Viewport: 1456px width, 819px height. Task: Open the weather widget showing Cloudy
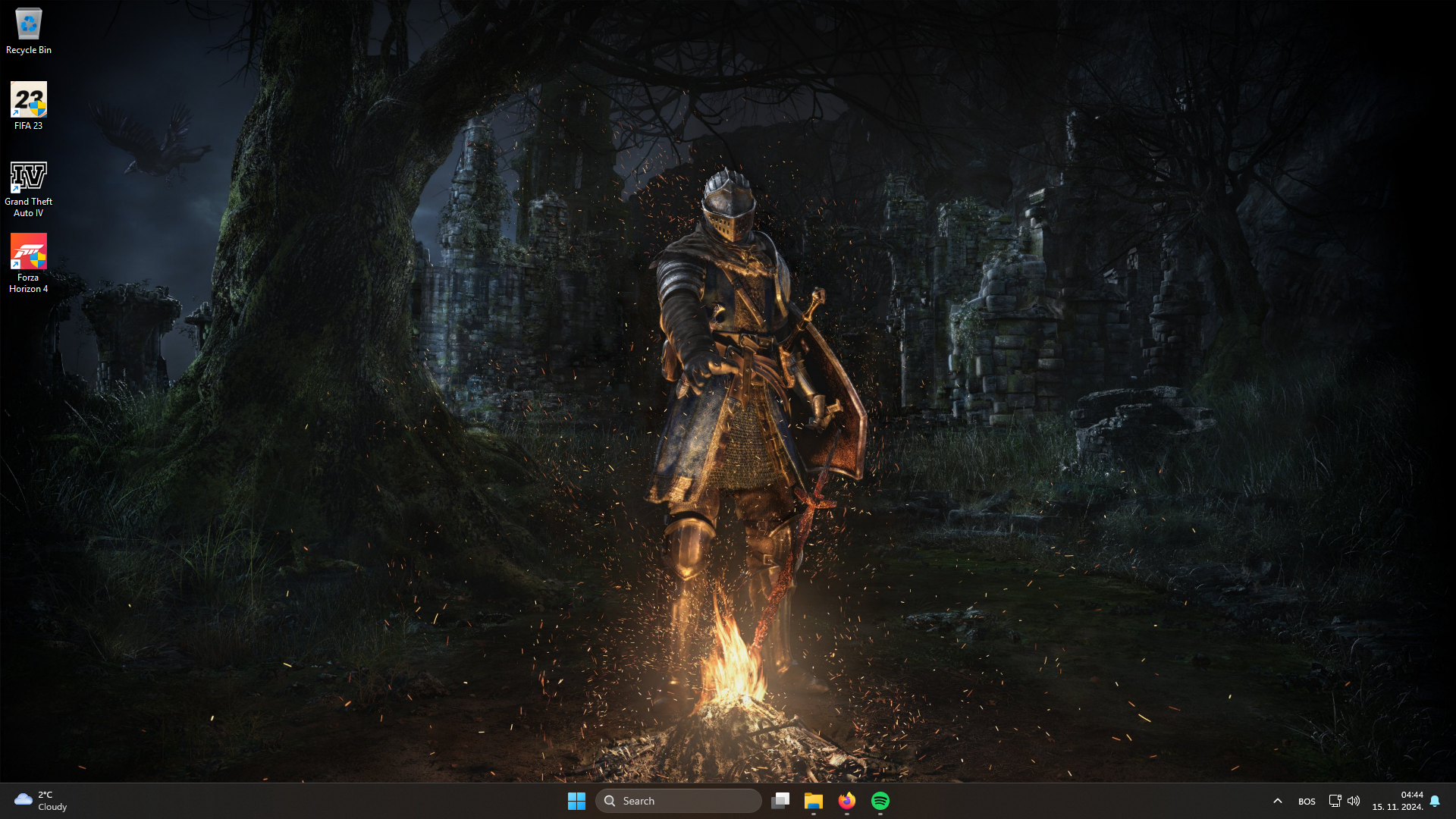41,801
